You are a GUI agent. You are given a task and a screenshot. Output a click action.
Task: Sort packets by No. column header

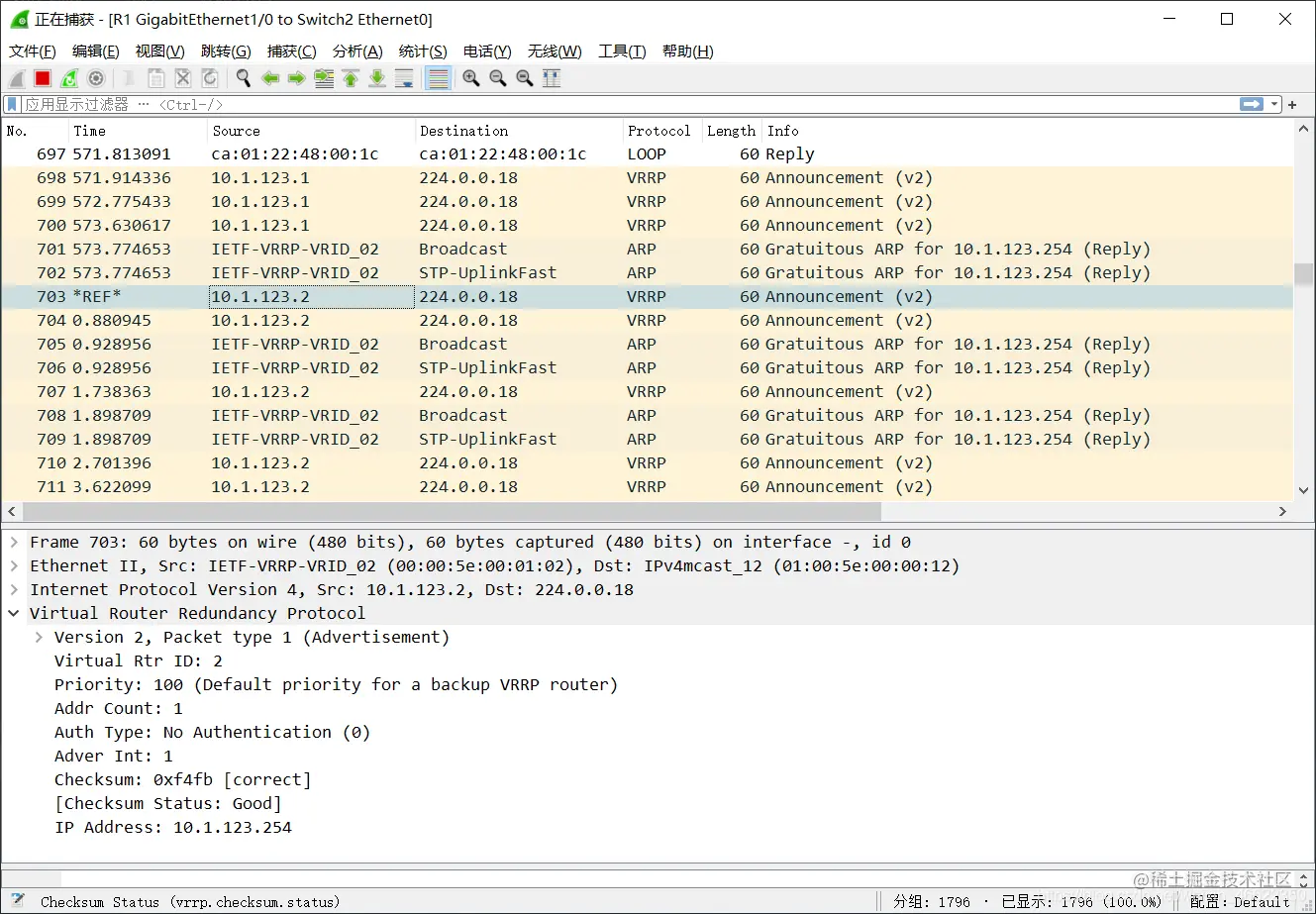[35, 131]
